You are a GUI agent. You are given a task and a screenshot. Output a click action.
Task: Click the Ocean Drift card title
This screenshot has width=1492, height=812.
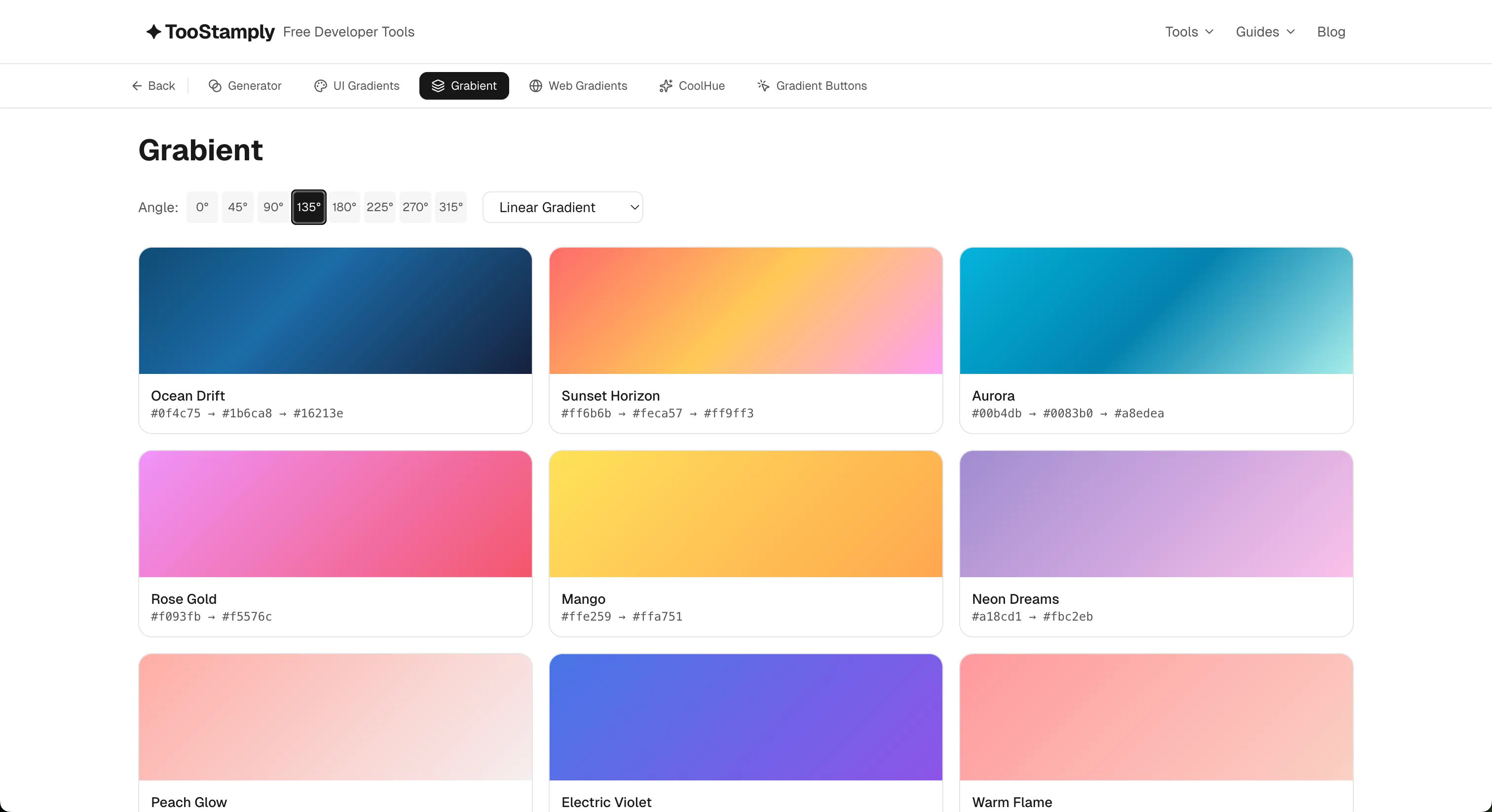click(187, 396)
